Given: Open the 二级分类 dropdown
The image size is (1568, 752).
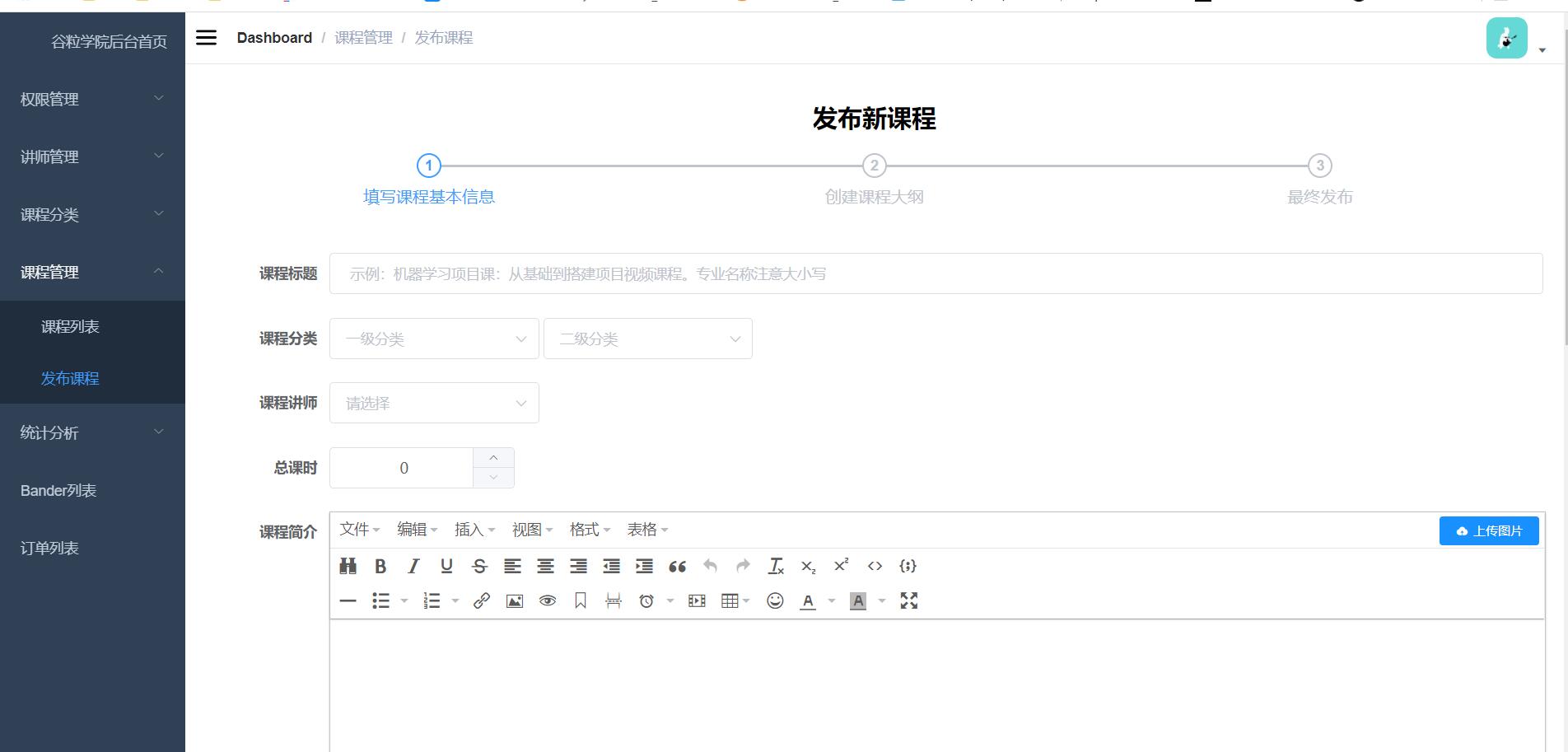Looking at the screenshot, I should pyautogui.click(x=648, y=339).
